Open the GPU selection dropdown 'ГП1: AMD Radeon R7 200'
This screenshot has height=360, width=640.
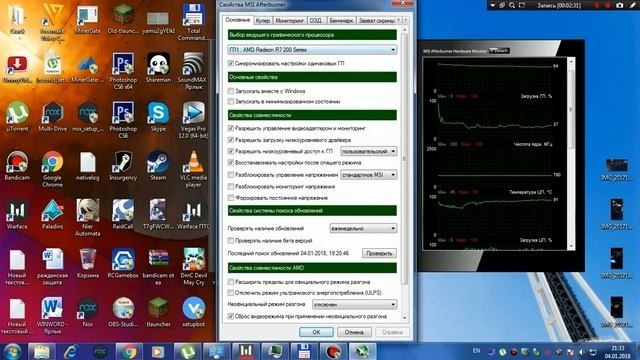pos(312,50)
